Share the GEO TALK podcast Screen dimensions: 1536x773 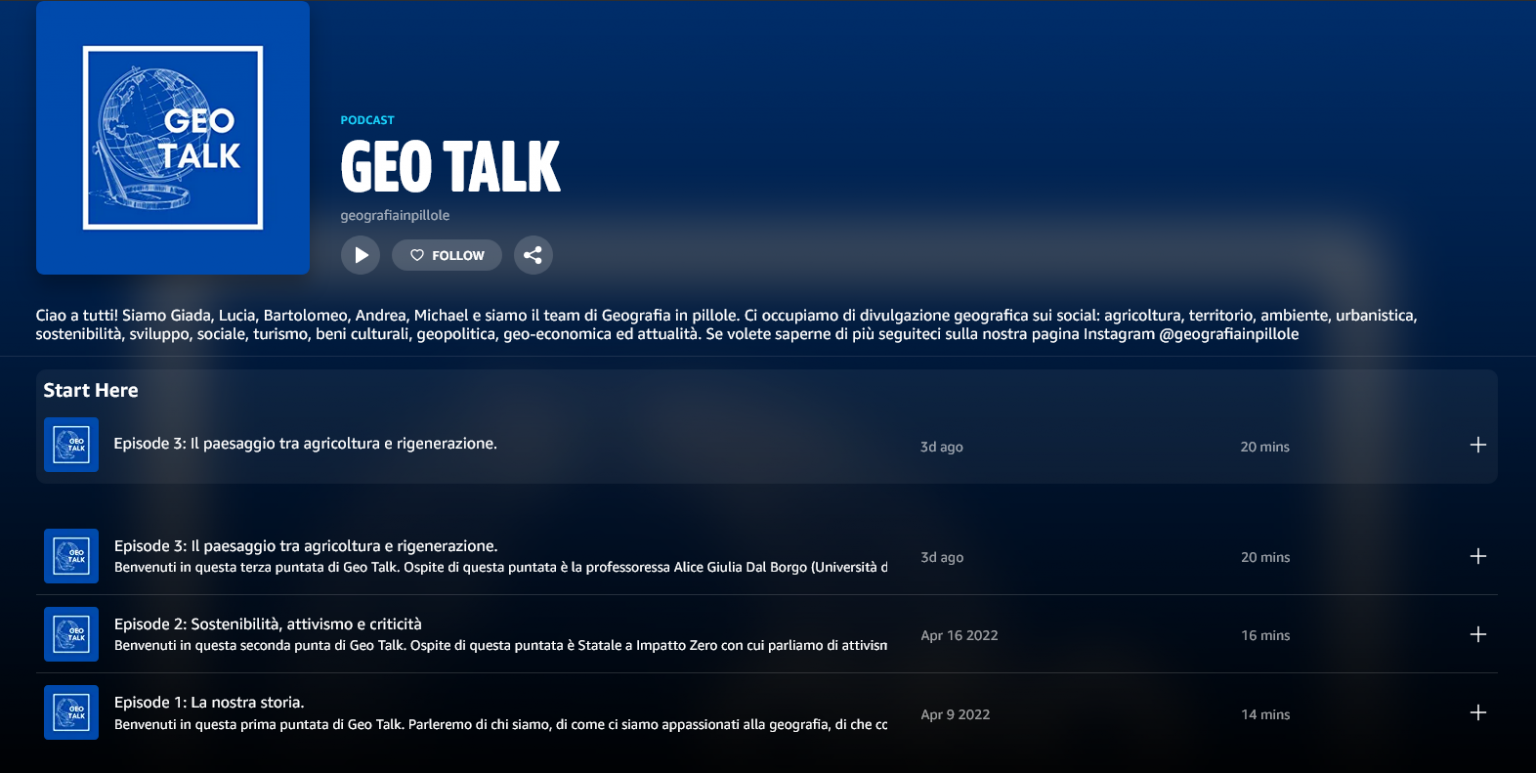point(533,255)
